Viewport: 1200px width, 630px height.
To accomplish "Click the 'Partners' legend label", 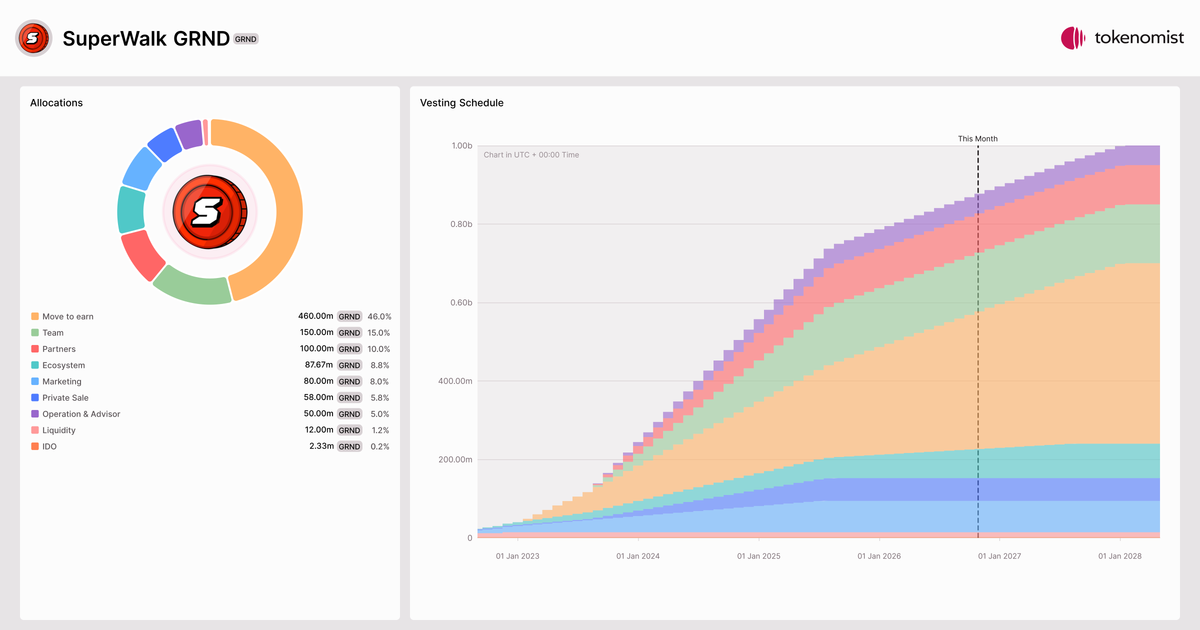I will [59, 349].
